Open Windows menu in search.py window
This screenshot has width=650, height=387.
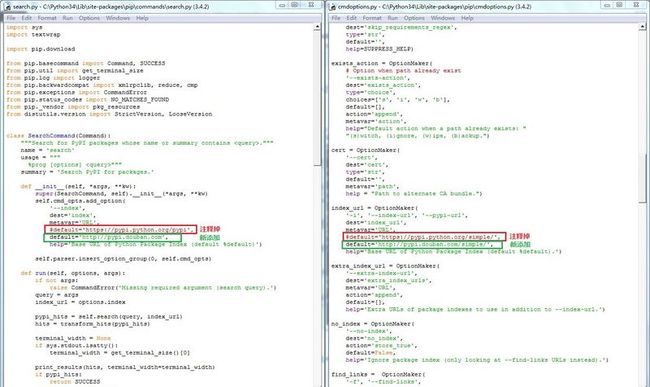pos(118,18)
